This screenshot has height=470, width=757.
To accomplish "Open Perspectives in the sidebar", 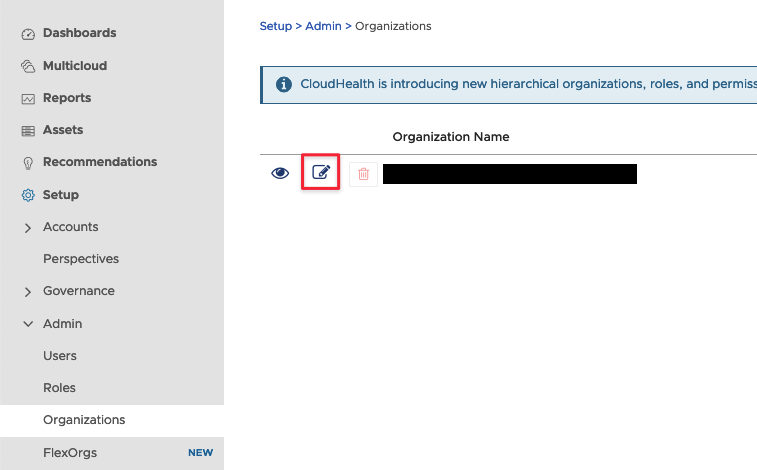I will pos(81,259).
